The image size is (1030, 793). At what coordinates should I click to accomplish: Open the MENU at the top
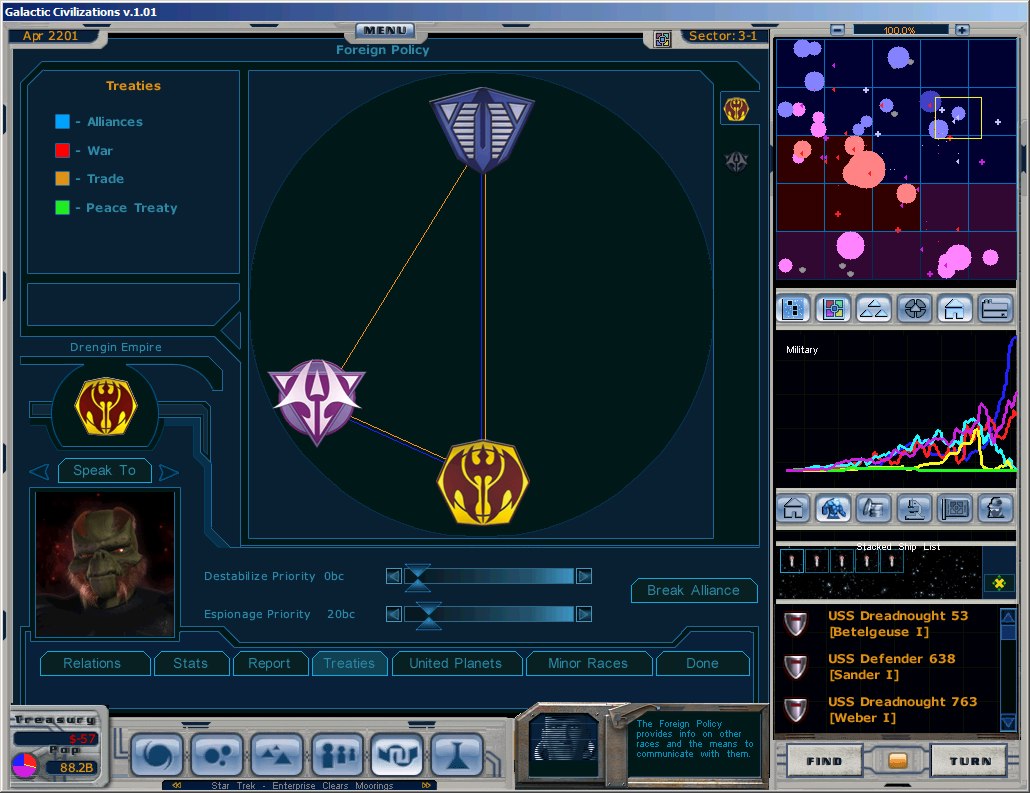[x=385, y=30]
